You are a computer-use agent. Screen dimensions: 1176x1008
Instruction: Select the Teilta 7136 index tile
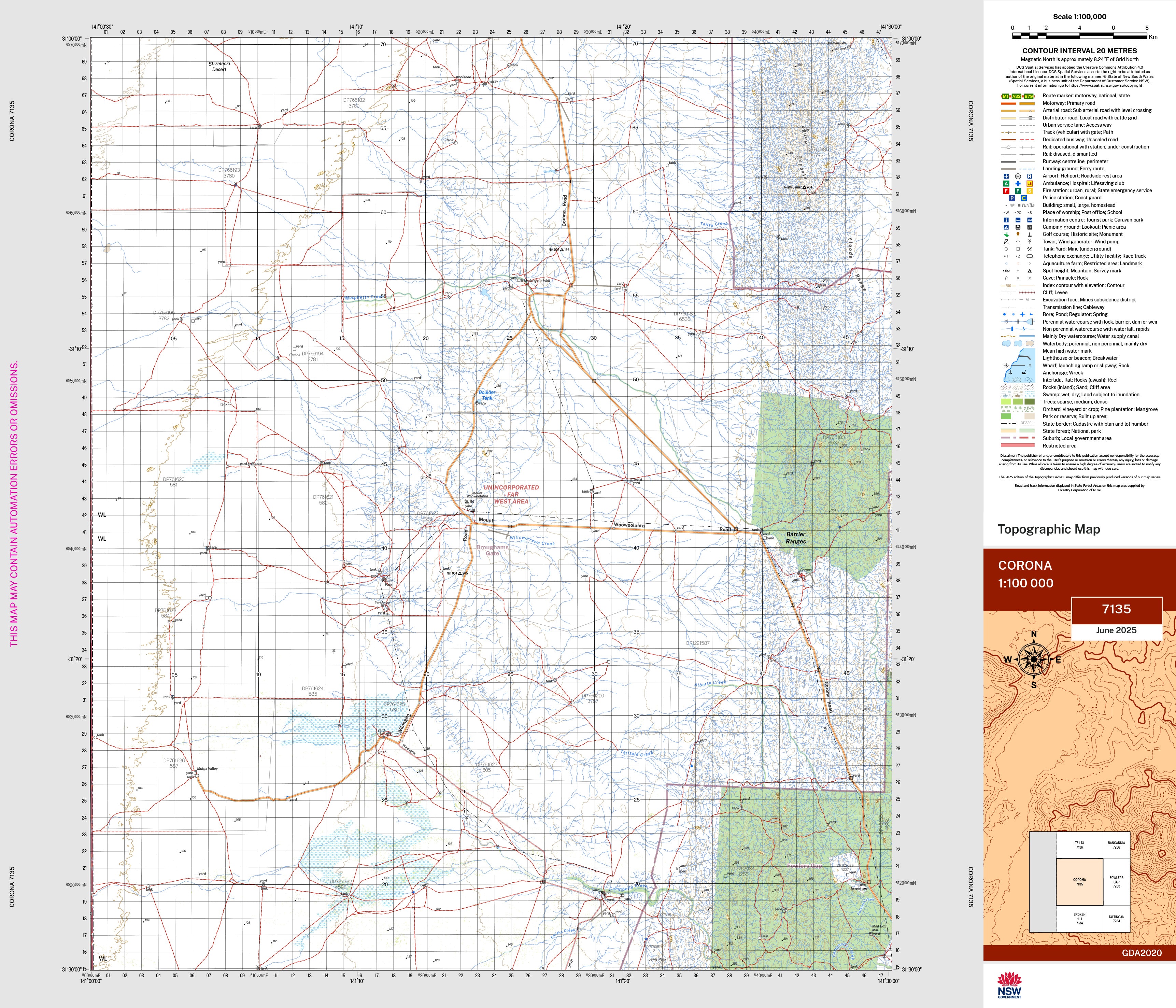(x=1079, y=845)
